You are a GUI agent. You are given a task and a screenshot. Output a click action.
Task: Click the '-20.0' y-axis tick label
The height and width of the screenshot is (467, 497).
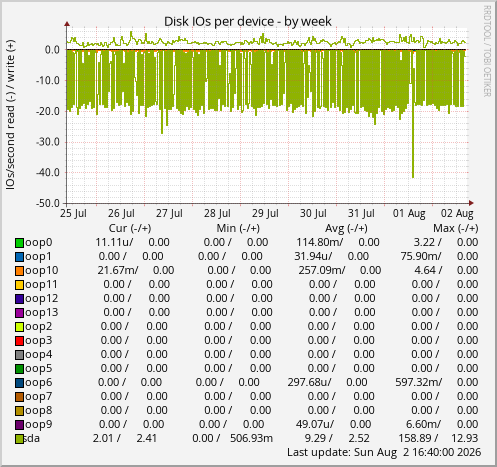[x=48, y=111]
